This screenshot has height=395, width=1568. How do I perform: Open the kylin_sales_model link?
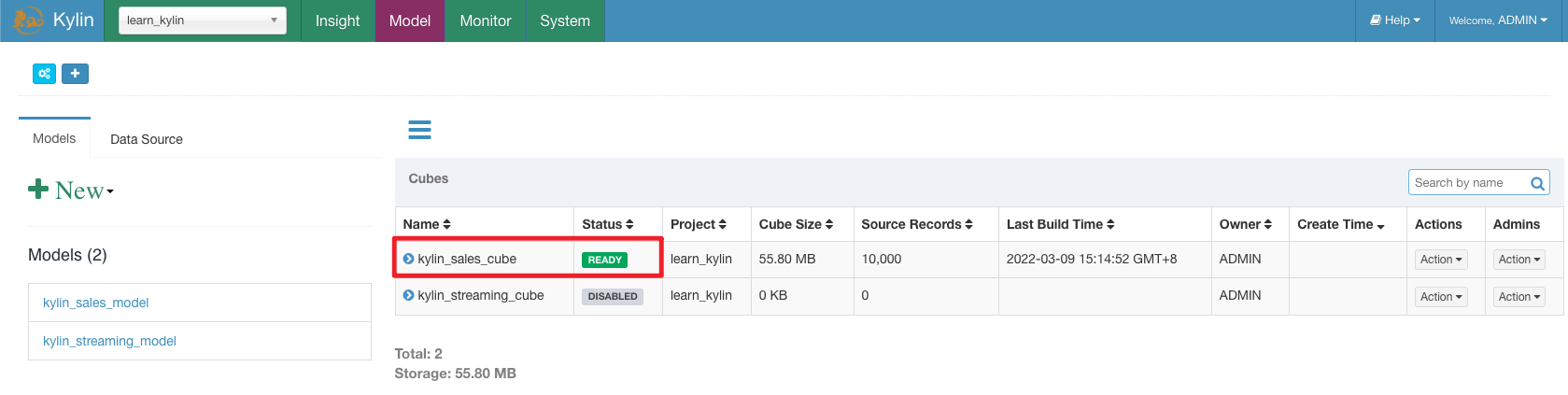[x=96, y=303]
